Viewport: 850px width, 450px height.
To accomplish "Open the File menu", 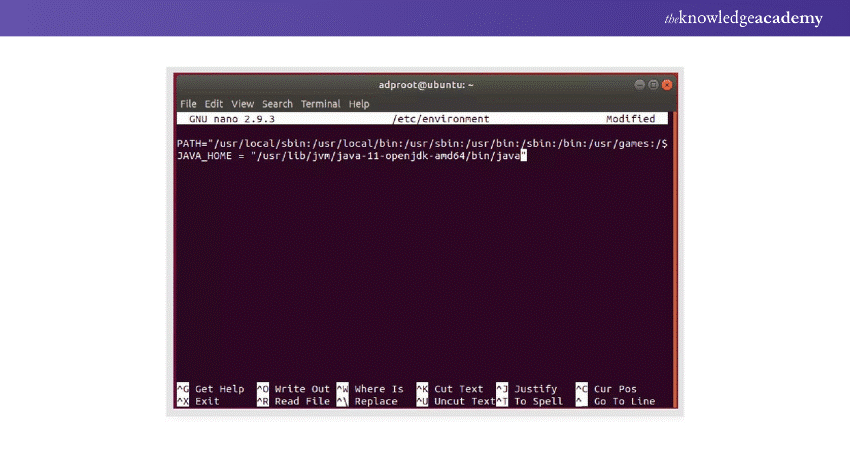I will coord(188,104).
